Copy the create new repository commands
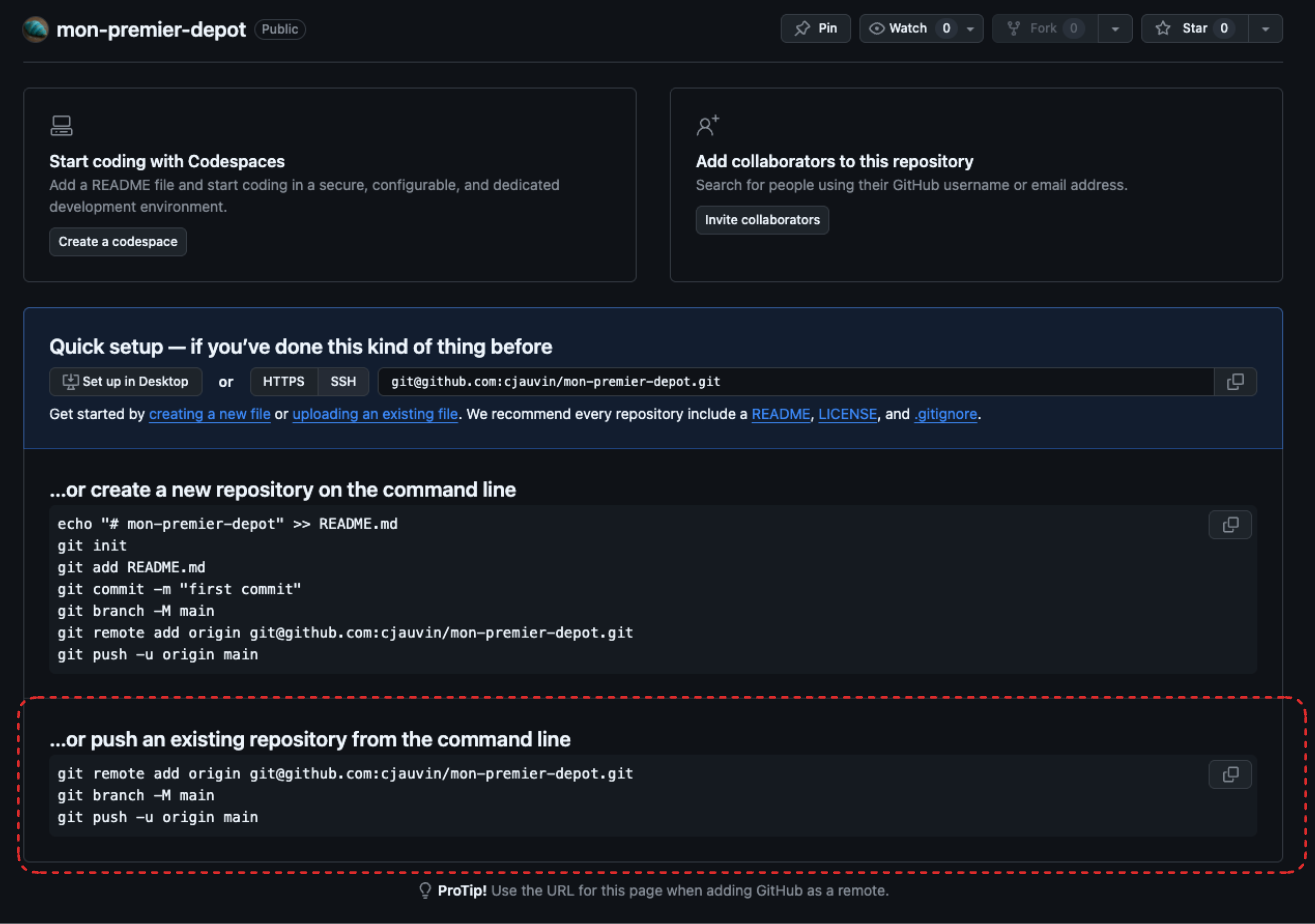 click(x=1230, y=525)
